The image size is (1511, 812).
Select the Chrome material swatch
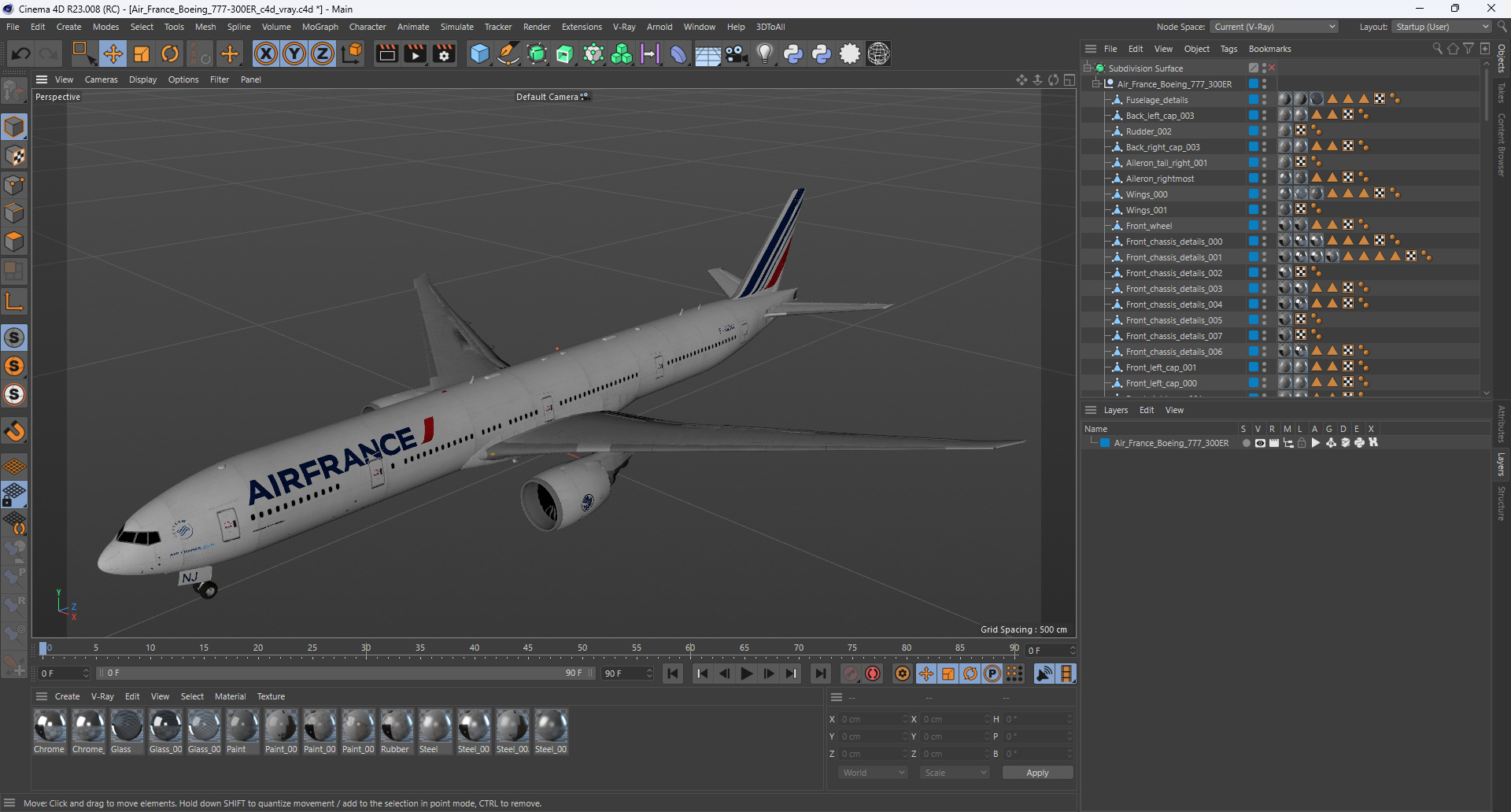click(x=50, y=732)
